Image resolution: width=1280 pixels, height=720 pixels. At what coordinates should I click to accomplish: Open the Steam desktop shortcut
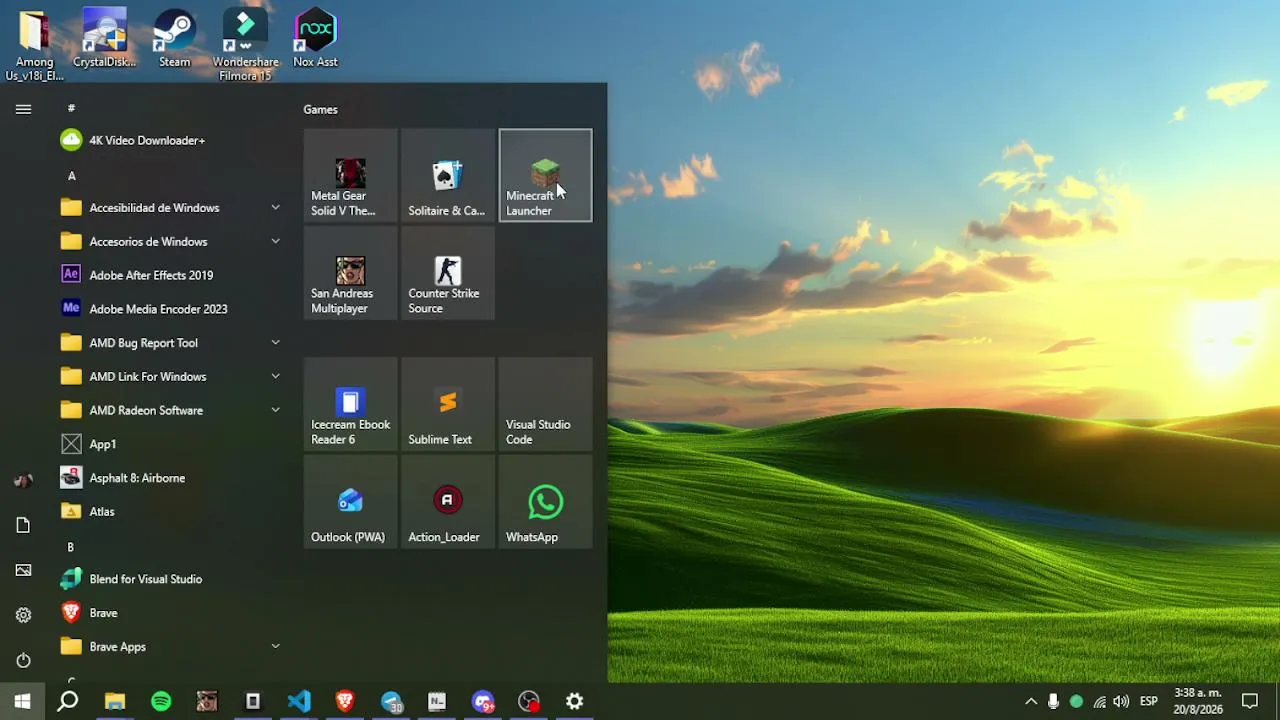(x=174, y=40)
